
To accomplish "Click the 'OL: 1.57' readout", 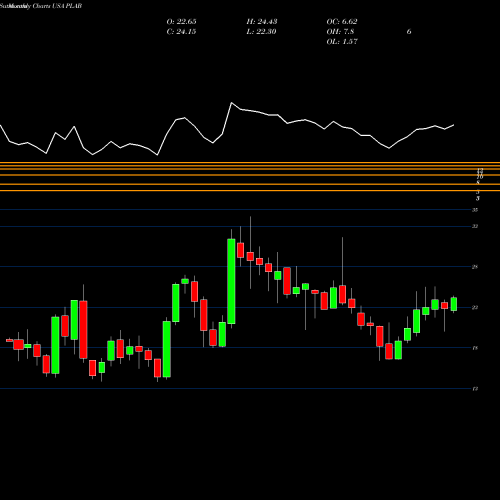I will click(342, 42).
